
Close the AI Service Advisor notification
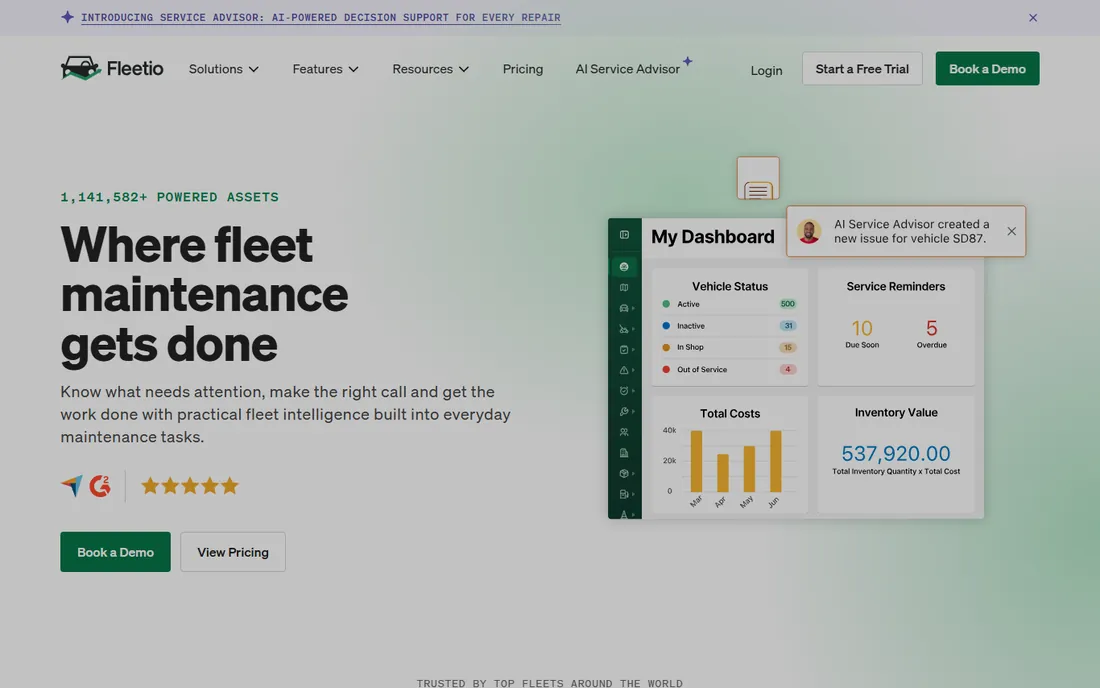coord(1011,231)
